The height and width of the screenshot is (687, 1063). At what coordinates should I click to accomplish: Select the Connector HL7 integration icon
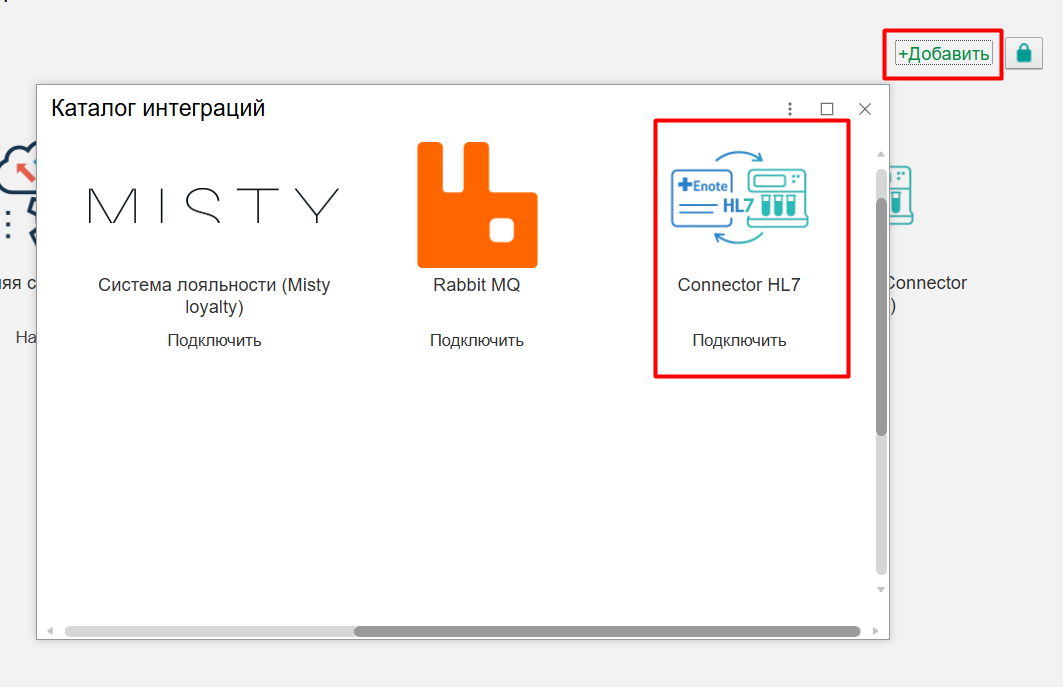click(x=739, y=197)
